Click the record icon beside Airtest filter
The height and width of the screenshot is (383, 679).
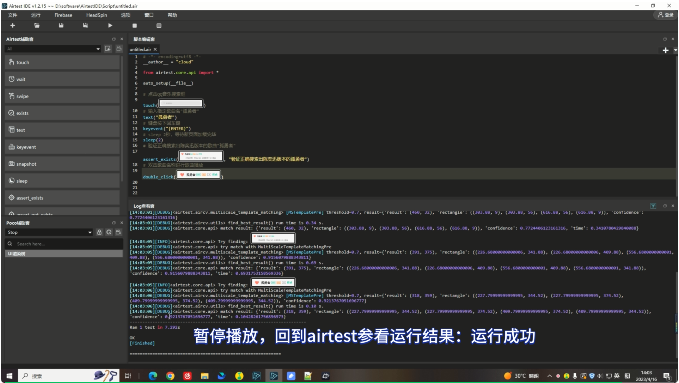(118, 49)
